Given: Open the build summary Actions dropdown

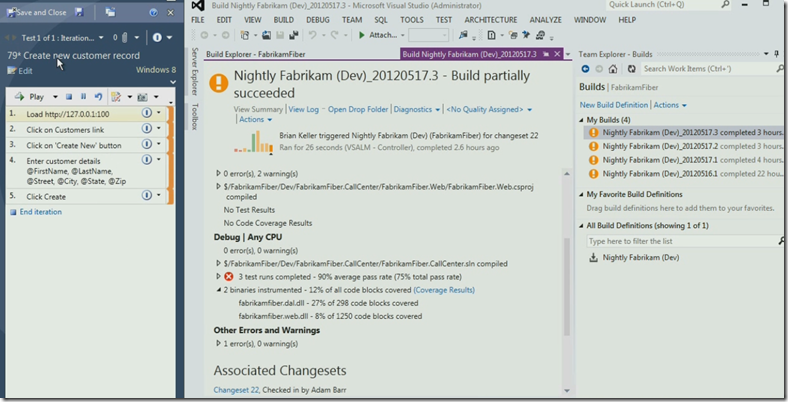Looking at the screenshot, I should tap(255, 120).
